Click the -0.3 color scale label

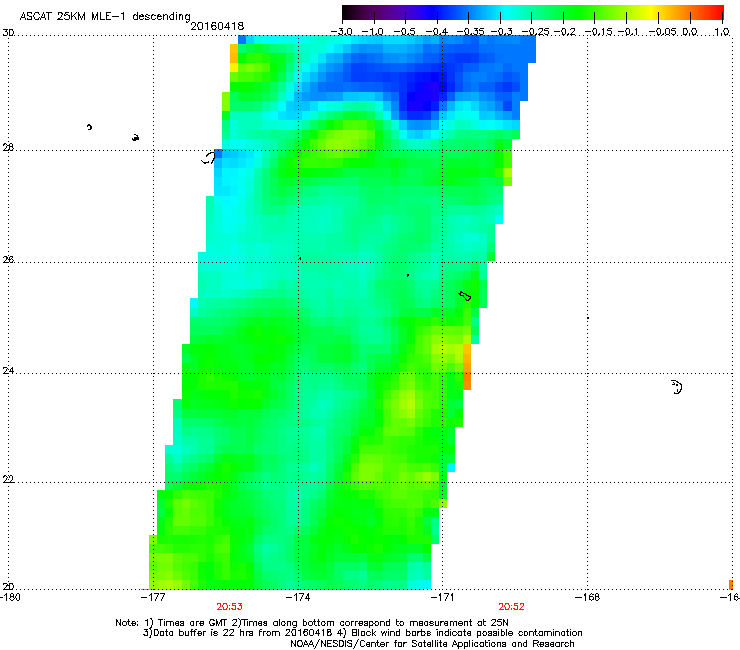502,32
